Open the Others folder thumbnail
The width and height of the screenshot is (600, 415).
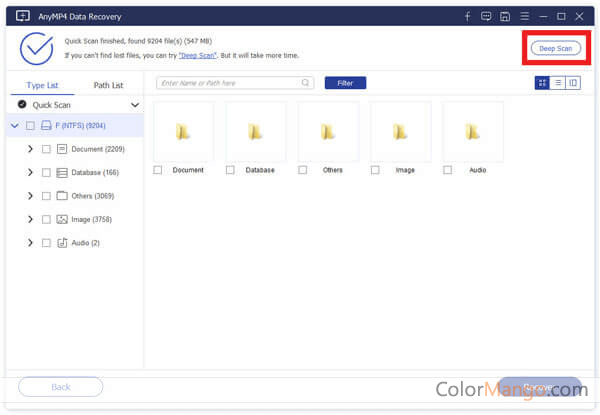click(328, 132)
